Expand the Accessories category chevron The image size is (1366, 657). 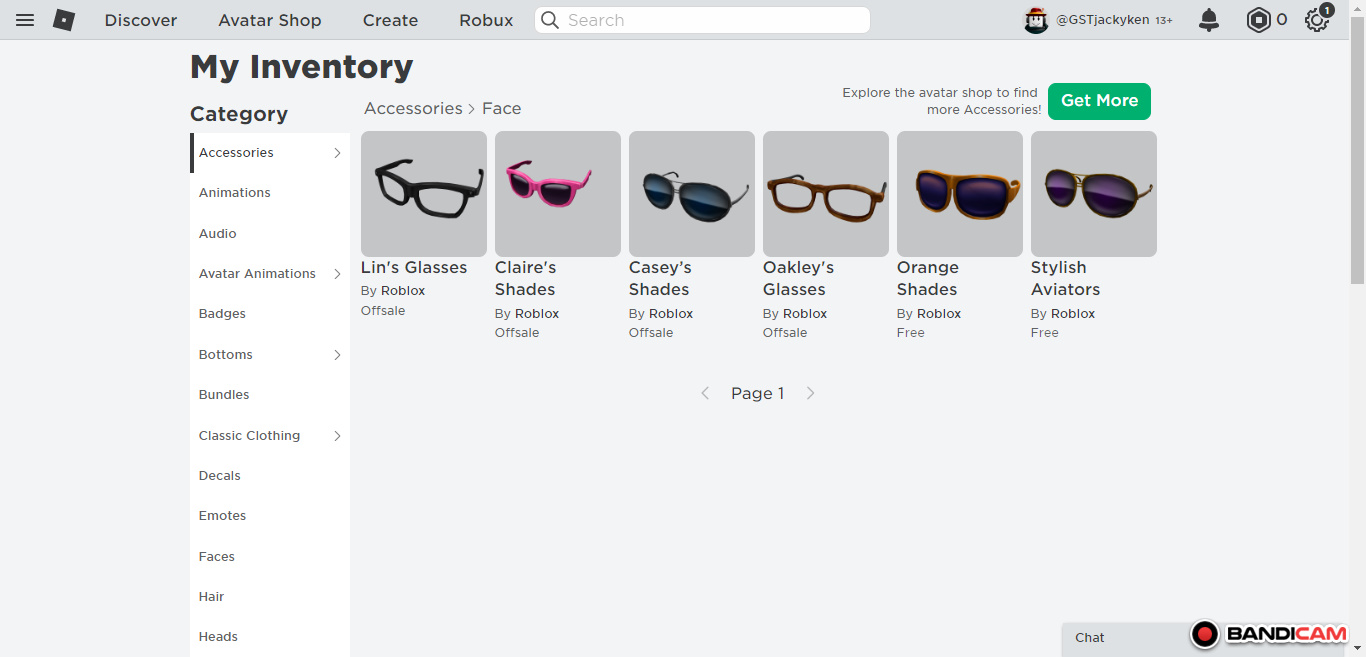[x=337, y=153]
